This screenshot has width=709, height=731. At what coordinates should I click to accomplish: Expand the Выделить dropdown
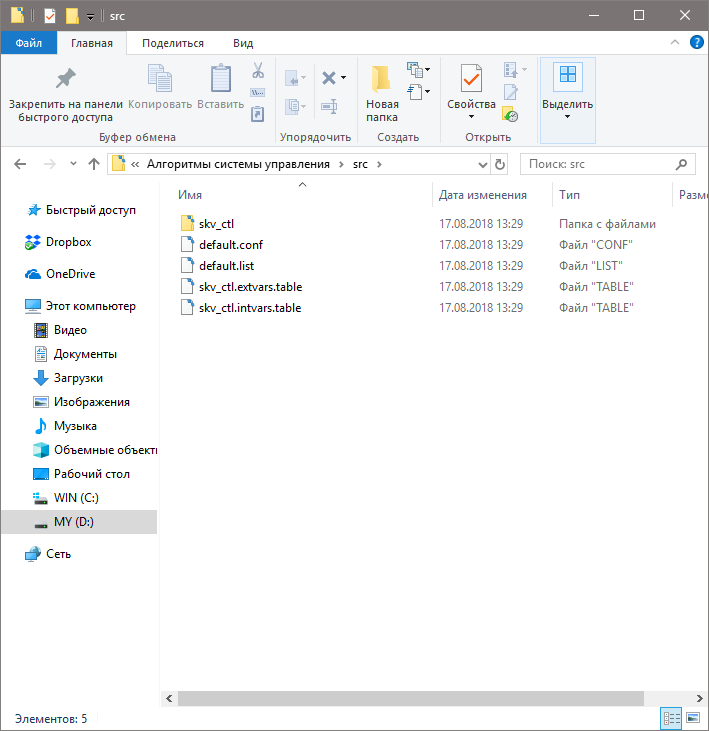(x=567, y=116)
